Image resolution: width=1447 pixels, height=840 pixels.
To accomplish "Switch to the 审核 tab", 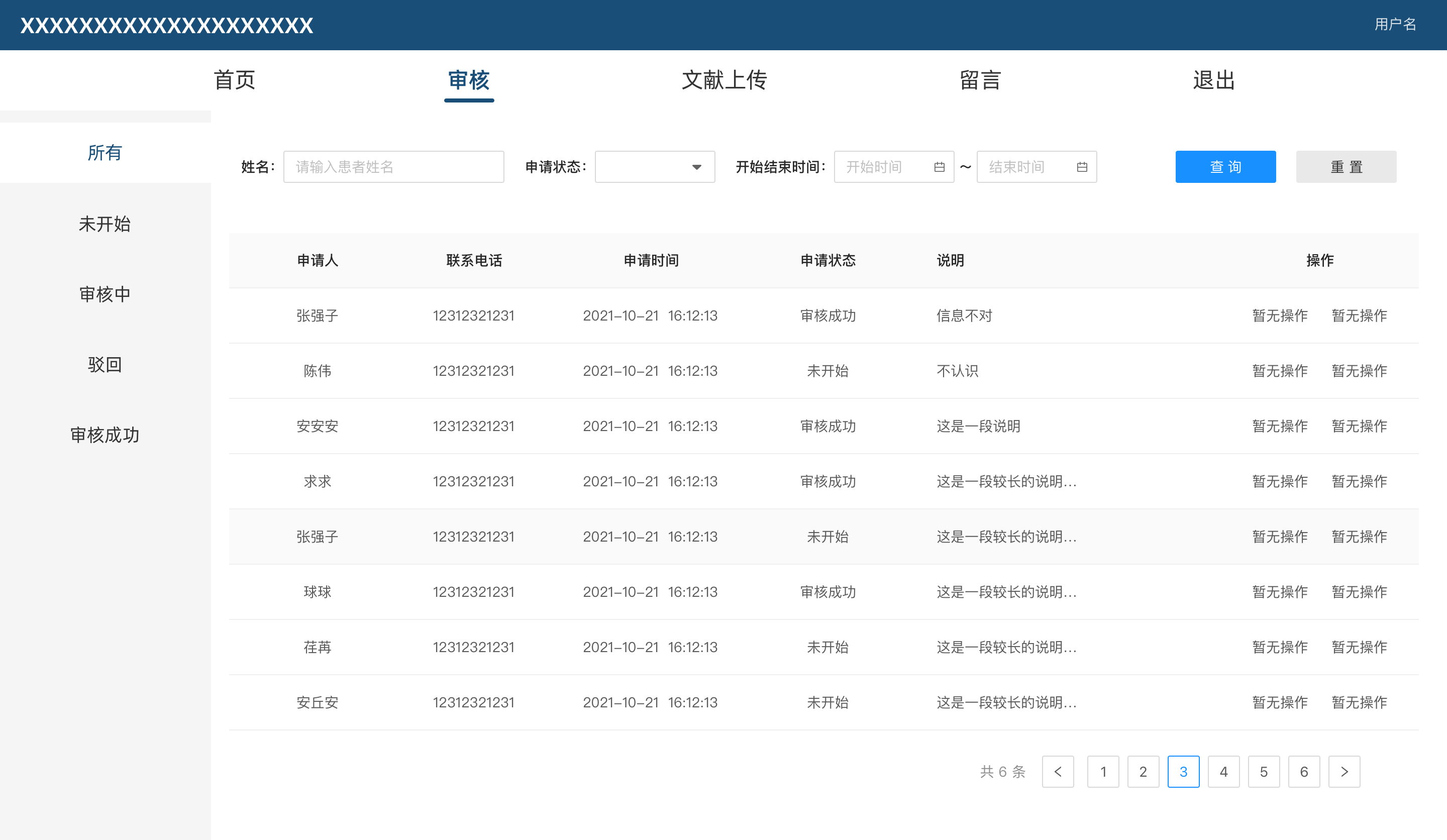I will click(469, 80).
